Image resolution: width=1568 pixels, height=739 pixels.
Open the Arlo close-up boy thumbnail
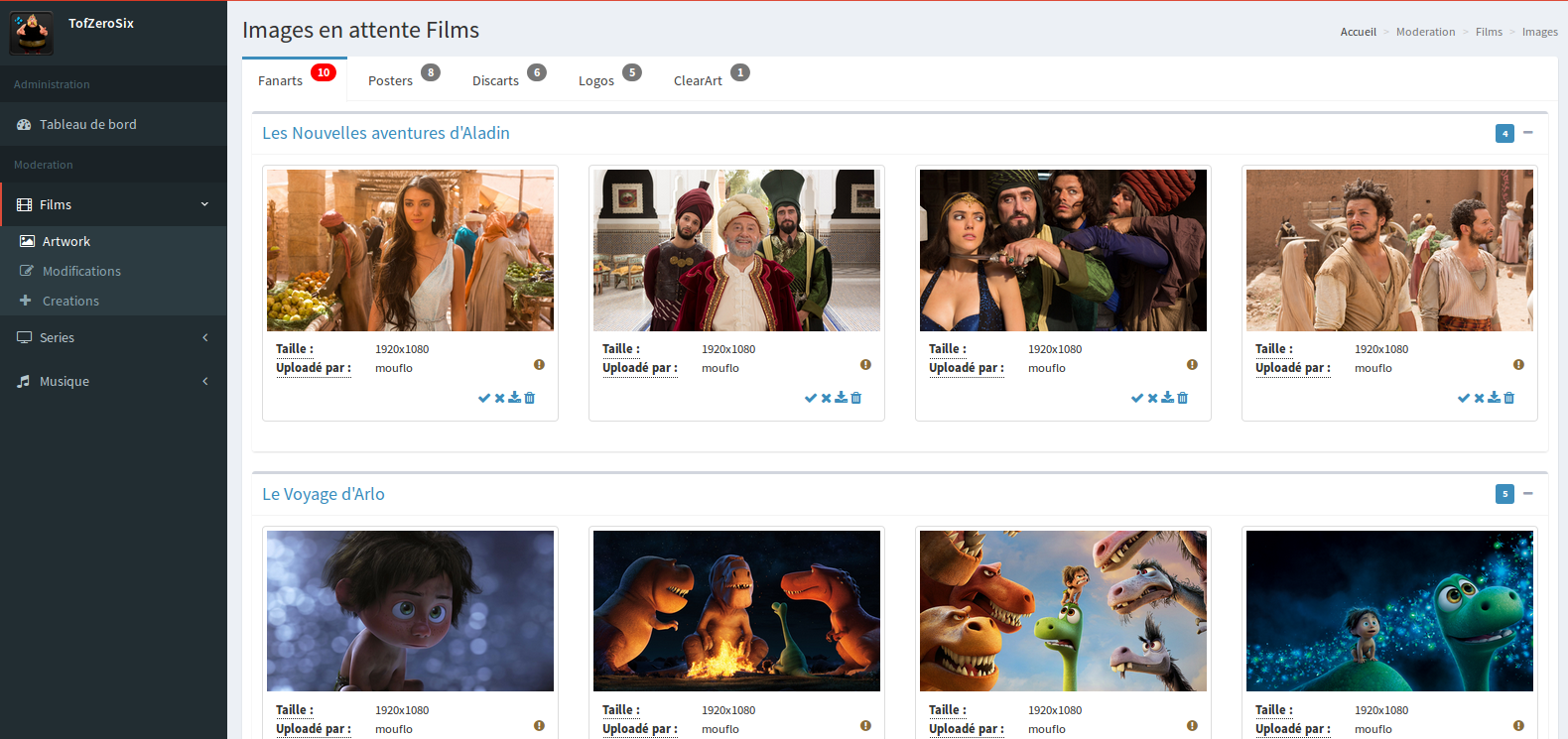point(410,611)
